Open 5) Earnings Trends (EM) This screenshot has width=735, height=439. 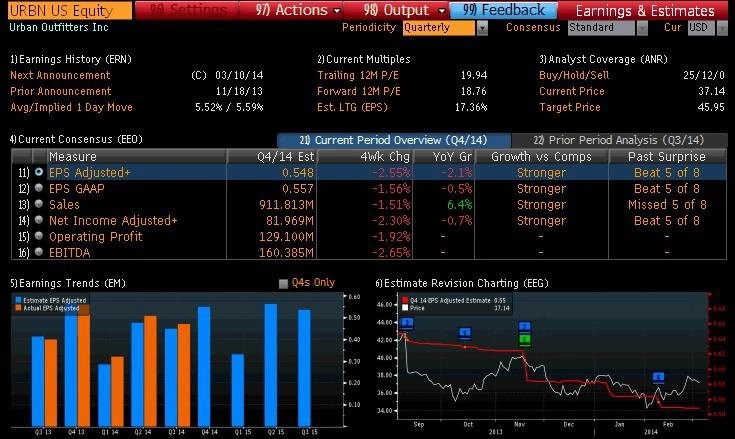click(68, 283)
